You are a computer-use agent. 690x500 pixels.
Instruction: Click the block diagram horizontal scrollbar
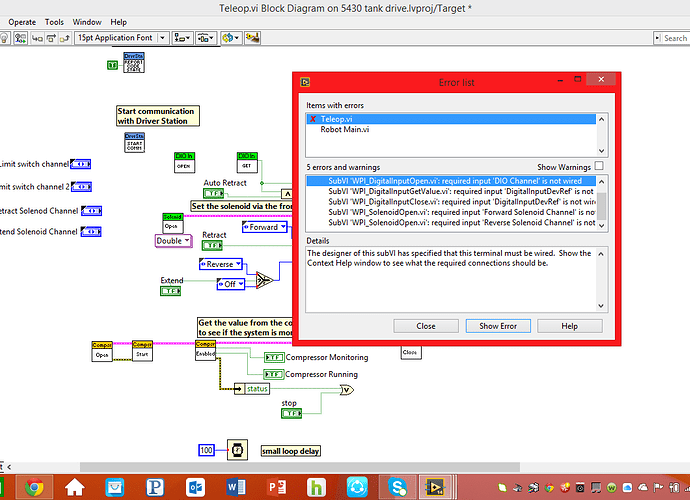(x=300, y=467)
